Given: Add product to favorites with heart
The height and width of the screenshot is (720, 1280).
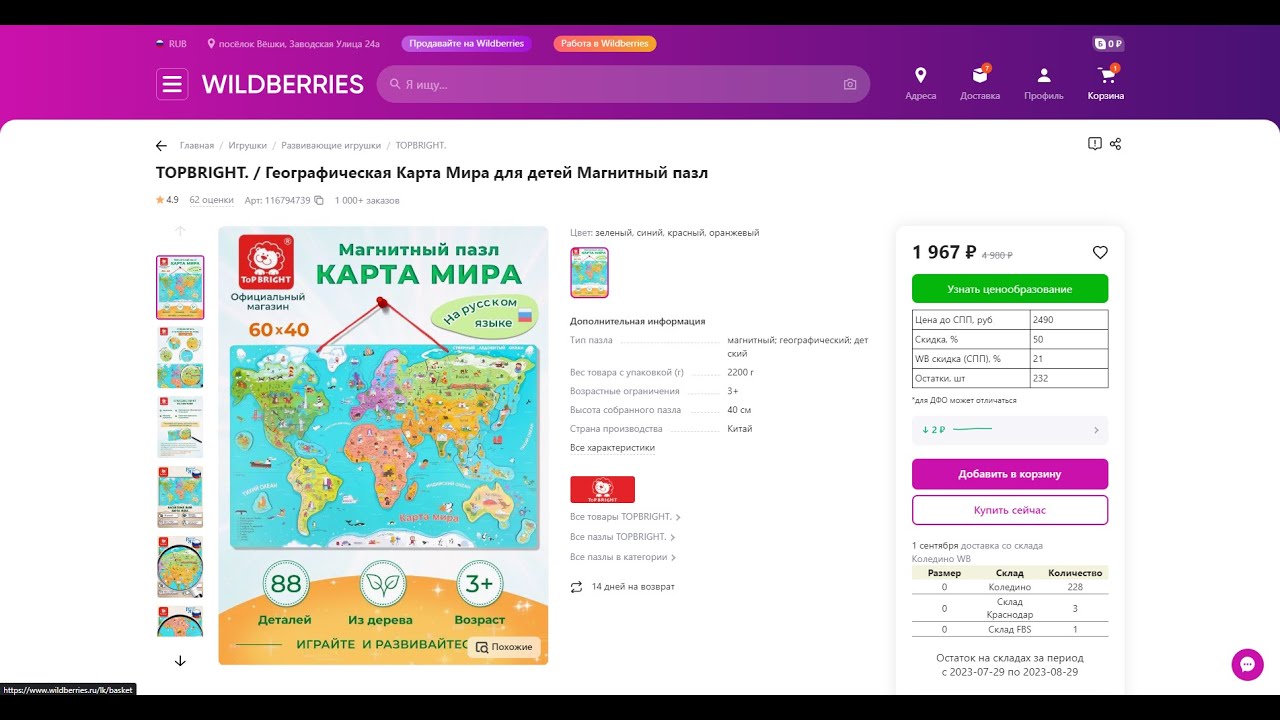Looking at the screenshot, I should coord(1100,253).
